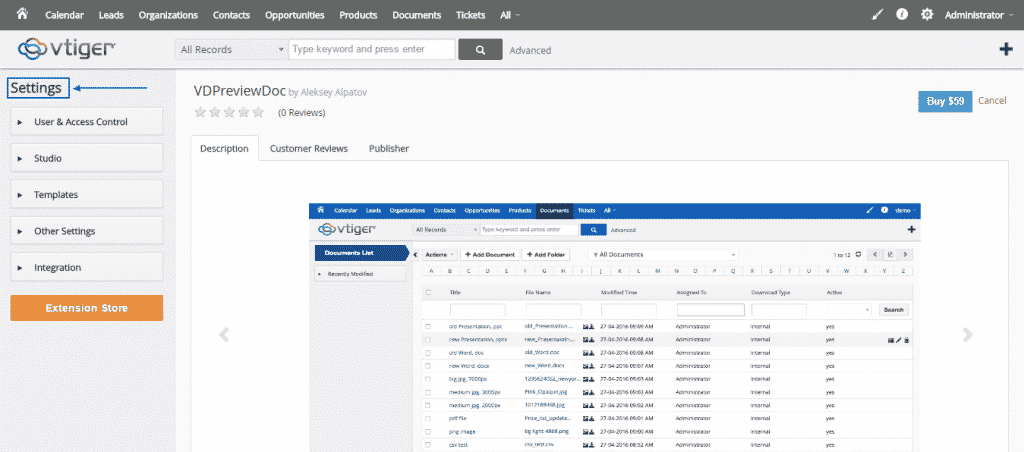Go to next screenshot with right arrow
This screenshot has height=452, width=1024.
(x=967, y=335)
